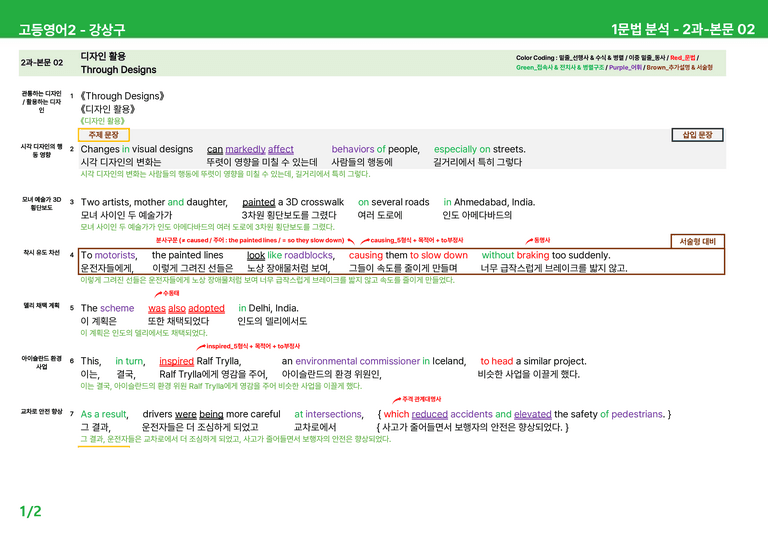Screen dimensions: 768x543
Task: Click the header title 고등영어2 - 강상구
Action: coord(72,29)
